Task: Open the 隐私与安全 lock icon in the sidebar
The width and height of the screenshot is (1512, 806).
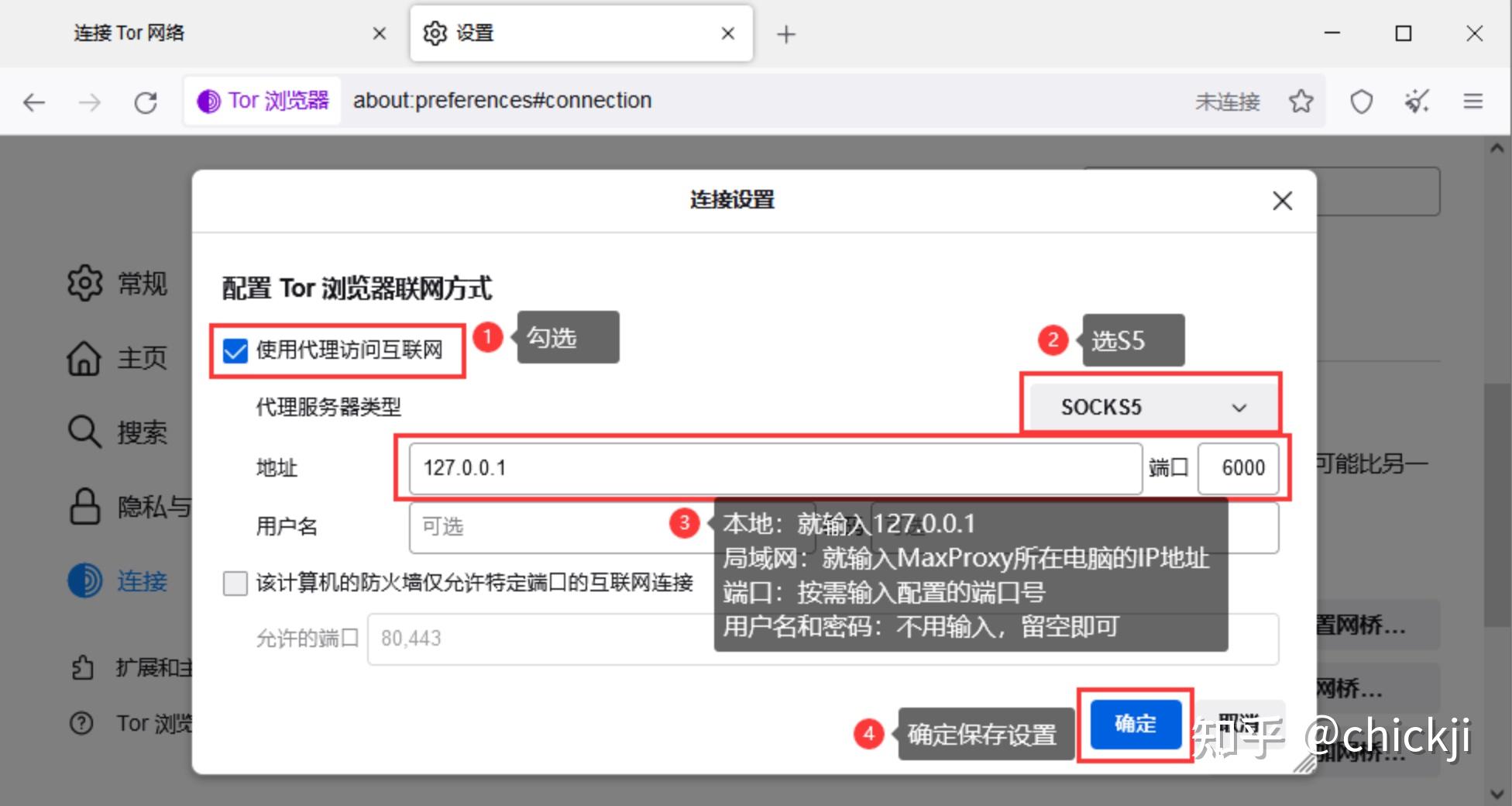Action: point(84,507)
